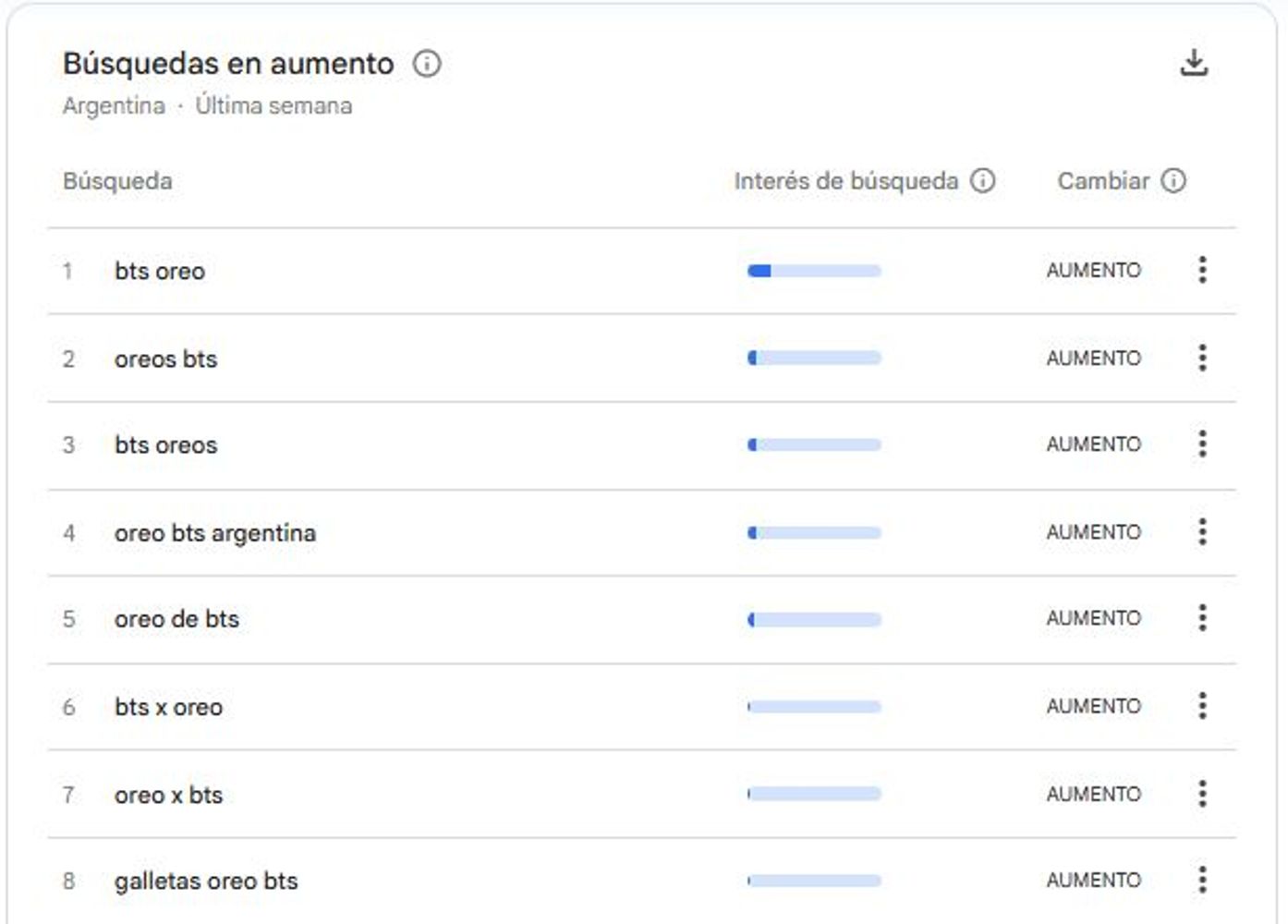The height and width of the screenshot is (924, 1288).
Task: Select the 'oreos bts' search query
Action: (166, 359)
